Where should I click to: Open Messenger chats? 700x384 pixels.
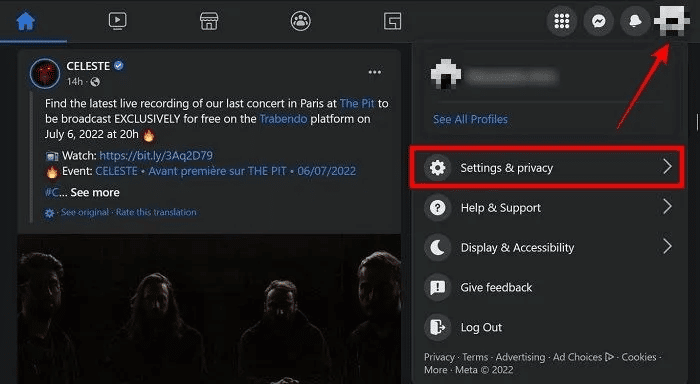[598, 21]
